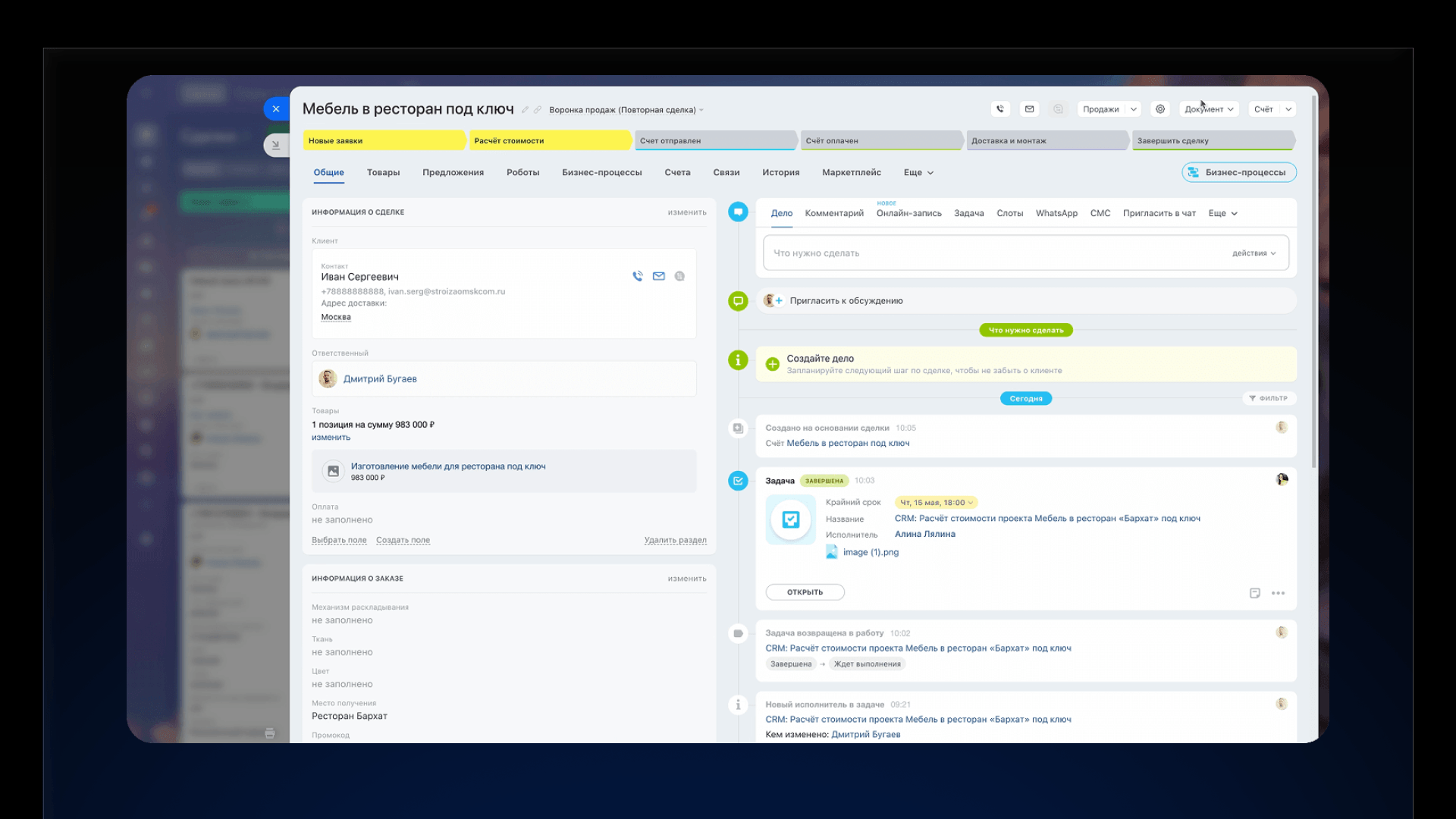The image size is (1456, 819).
Task: Click изменить in Информация о сделке
Action: [687, 212]
